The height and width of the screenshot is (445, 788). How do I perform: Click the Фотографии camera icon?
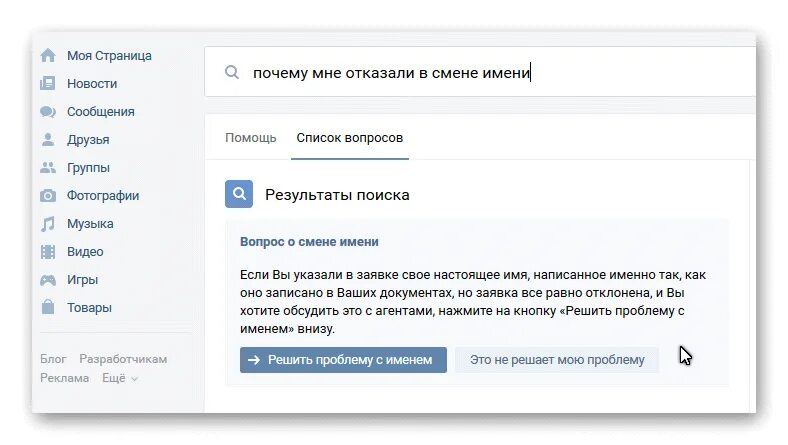[x=48, y=196]
